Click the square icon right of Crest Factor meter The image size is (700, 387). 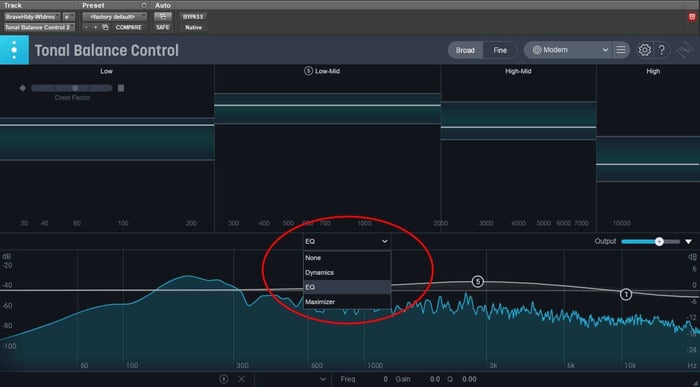pos(121,88)
